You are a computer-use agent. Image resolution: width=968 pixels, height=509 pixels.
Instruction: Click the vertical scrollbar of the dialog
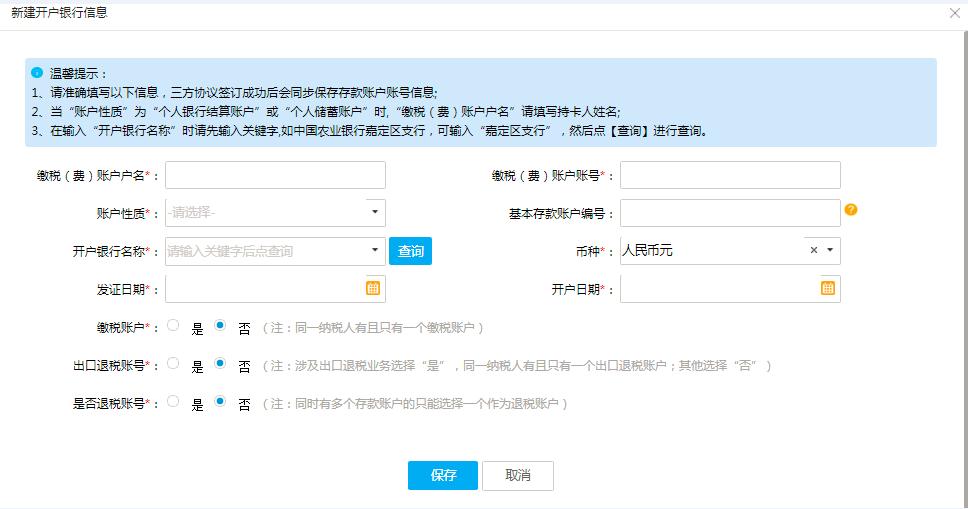[x=965, y=269]
